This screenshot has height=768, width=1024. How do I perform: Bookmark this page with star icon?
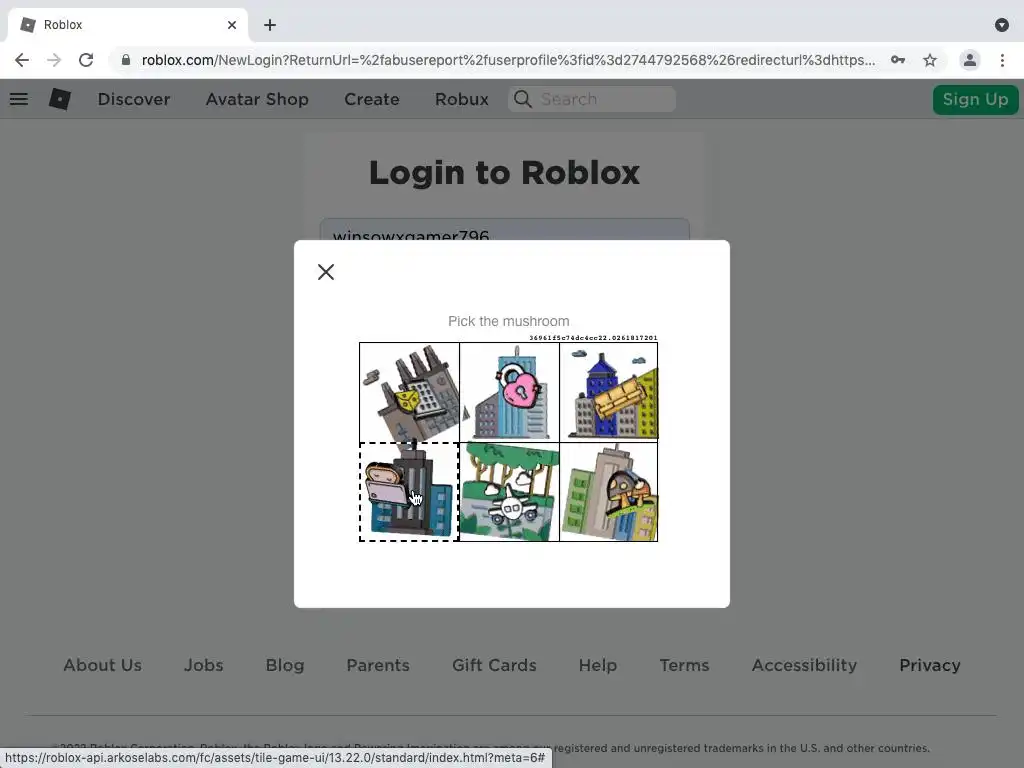tap(930, 60)
